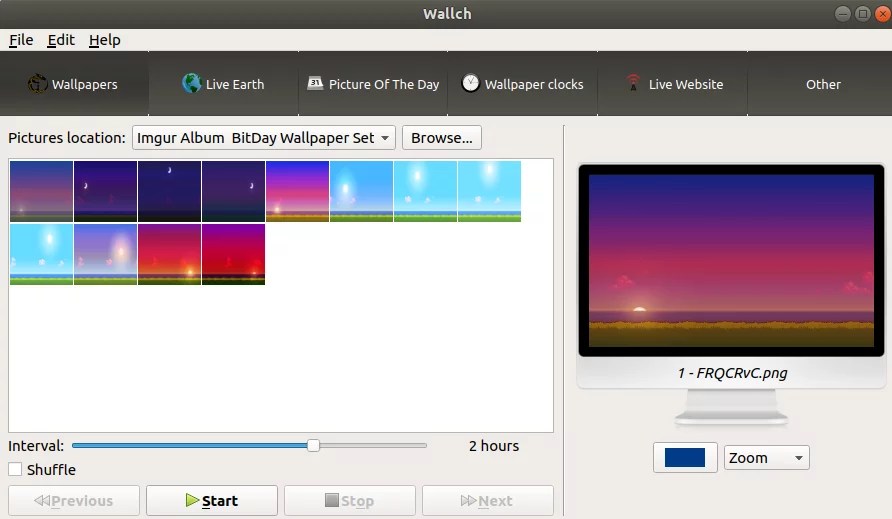This screenshot has width=892, height=519.
Task: Close the Wallch window
Action: 883,14
